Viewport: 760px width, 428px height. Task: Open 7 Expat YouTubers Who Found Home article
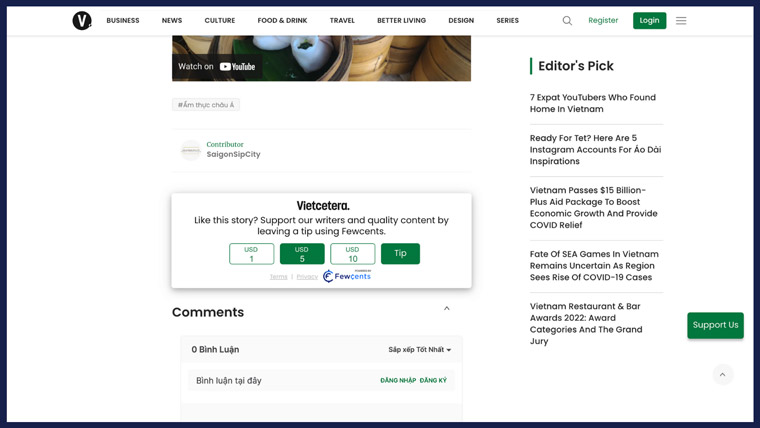tap(593, 103)
